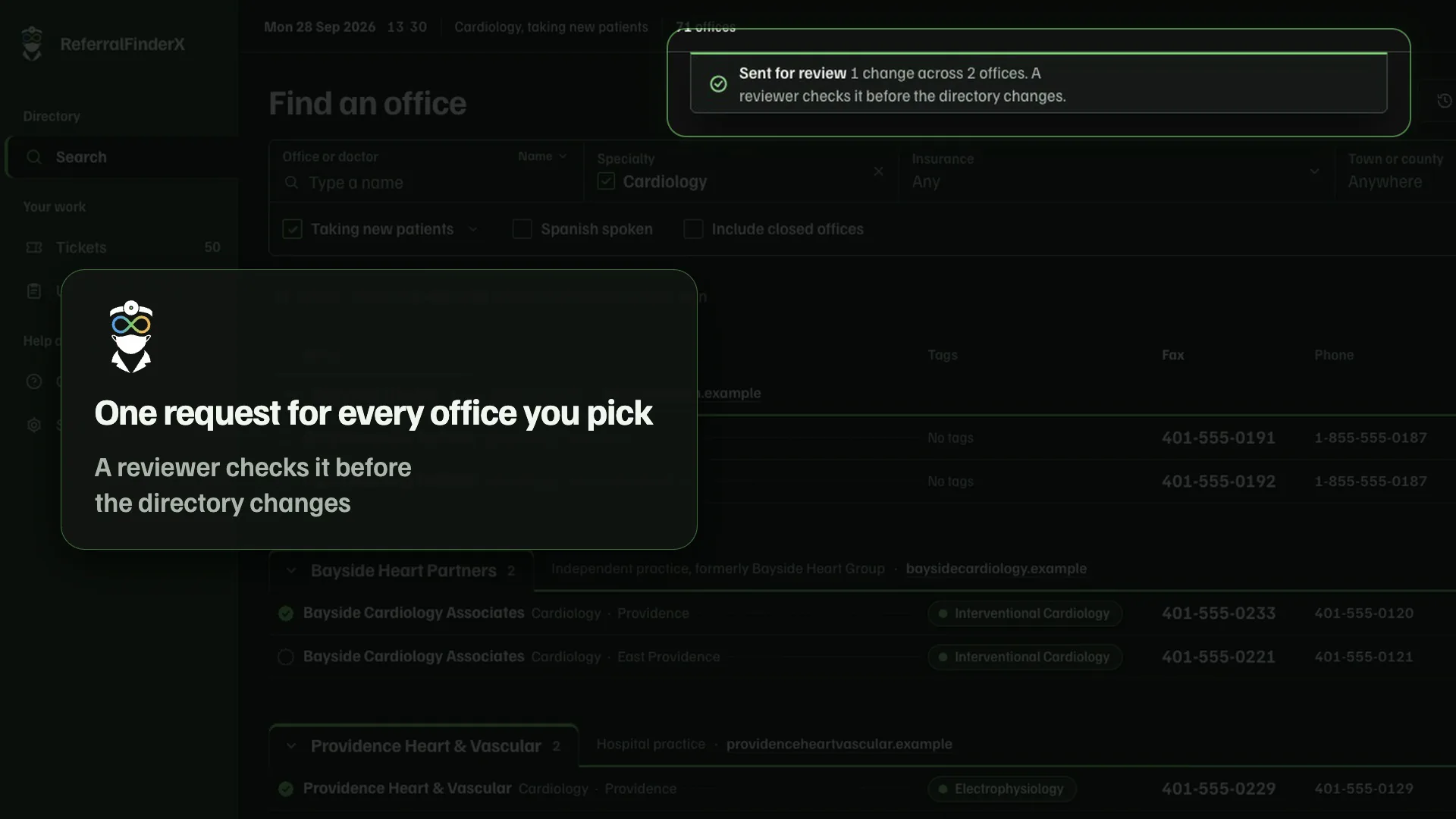Click fax number 401-555-0233

click(x=1218, y=613)
